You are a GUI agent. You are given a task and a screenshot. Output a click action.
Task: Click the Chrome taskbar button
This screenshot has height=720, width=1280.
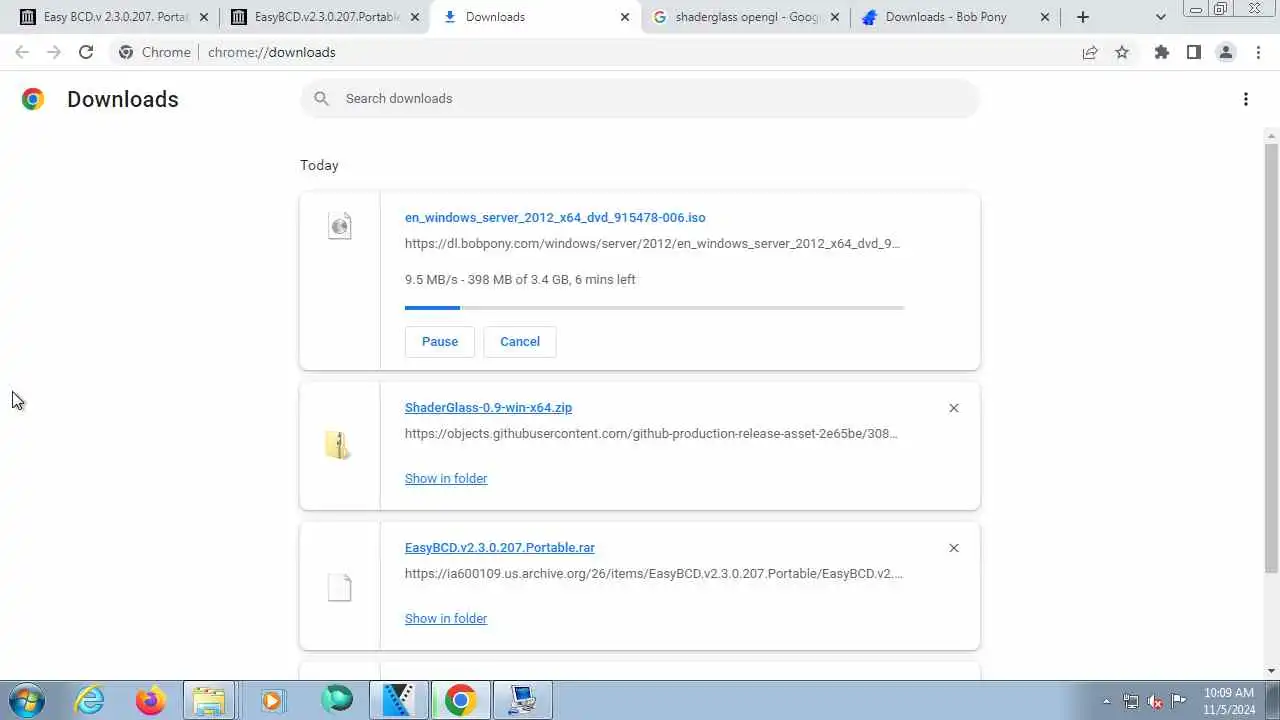point(460,700)
